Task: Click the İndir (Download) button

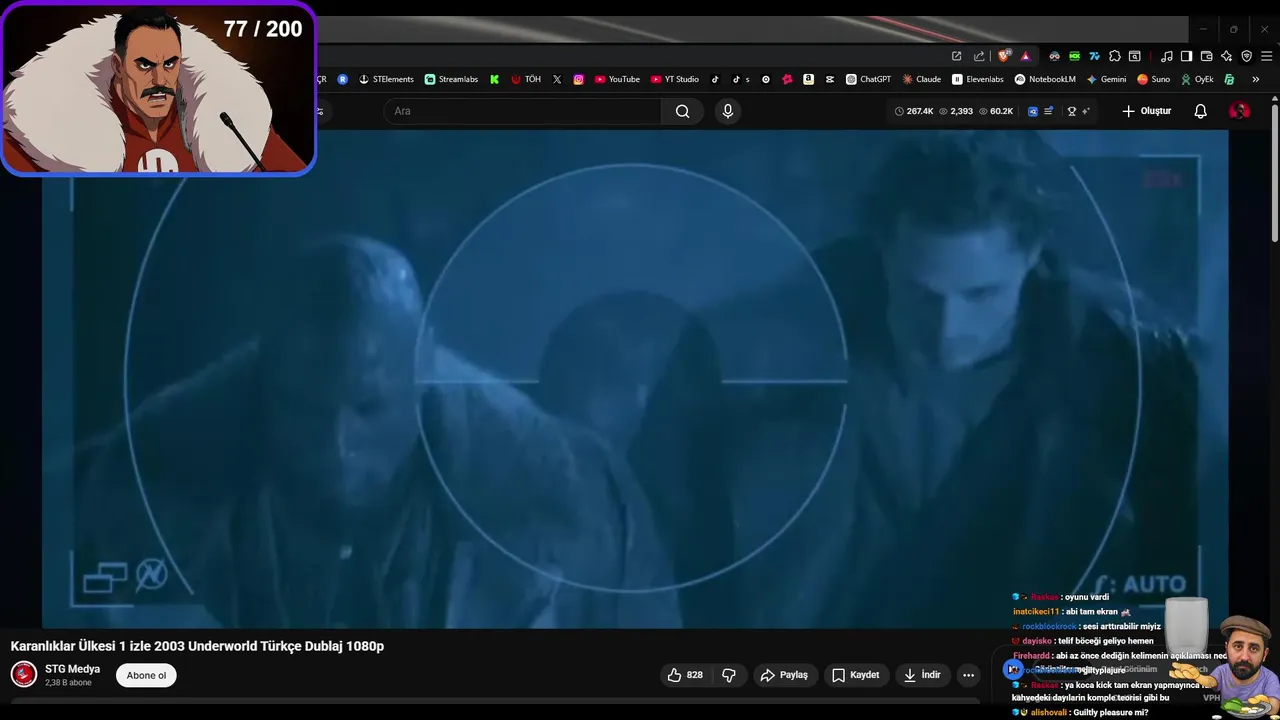Action: pos(923,675)
